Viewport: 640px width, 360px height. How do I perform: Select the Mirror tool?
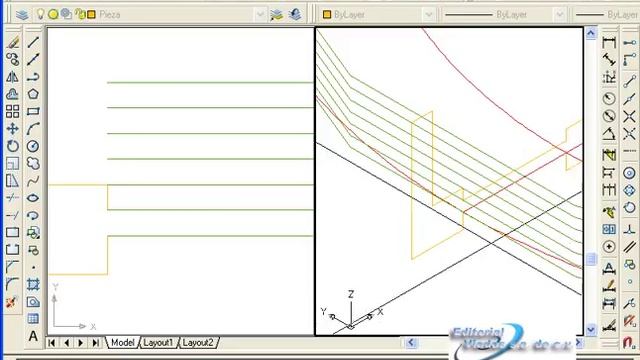click(13, 77)
